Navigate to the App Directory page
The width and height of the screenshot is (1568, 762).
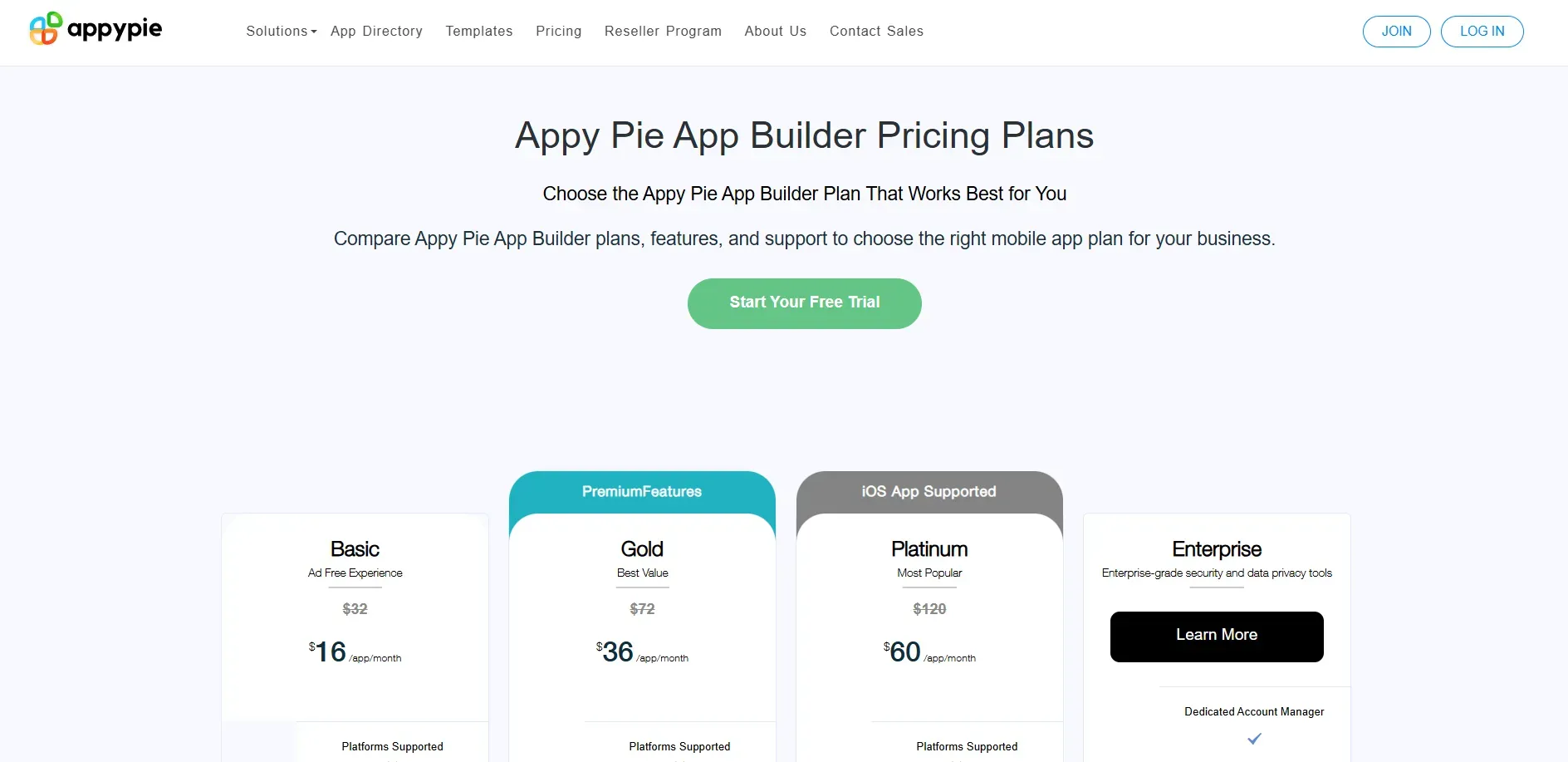(376, 31)
